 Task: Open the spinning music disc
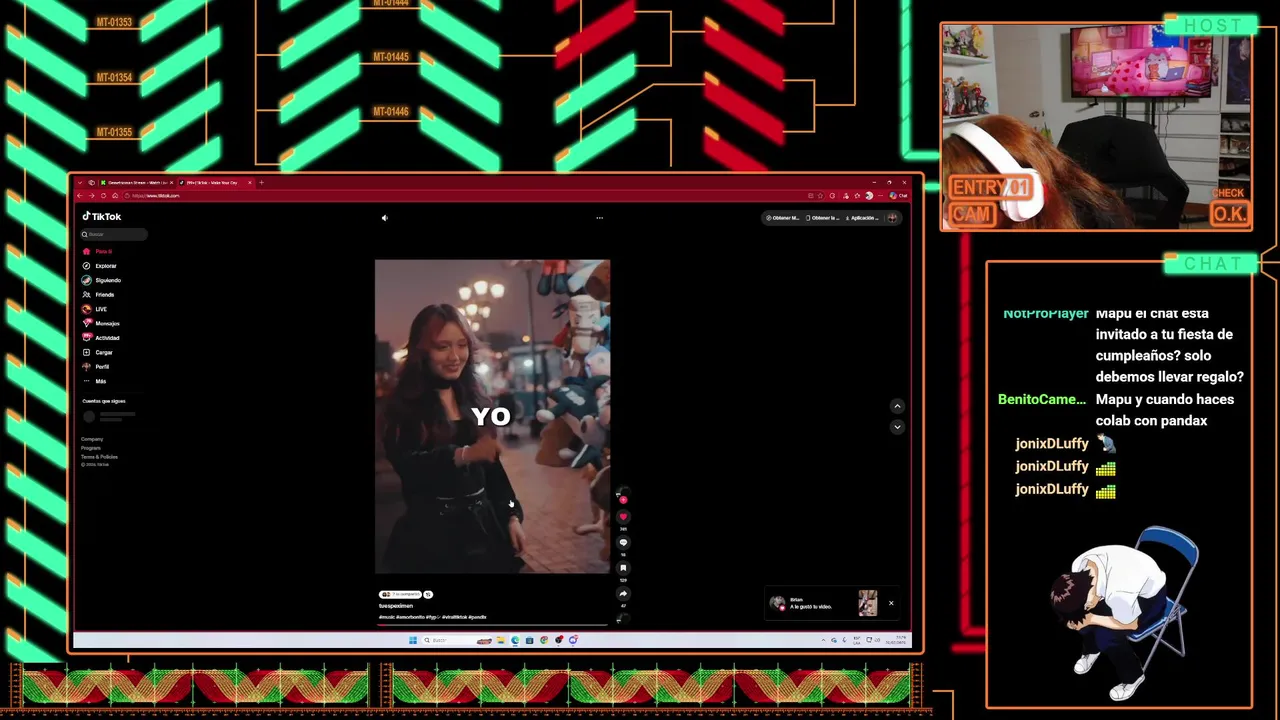tap(623, 618)
